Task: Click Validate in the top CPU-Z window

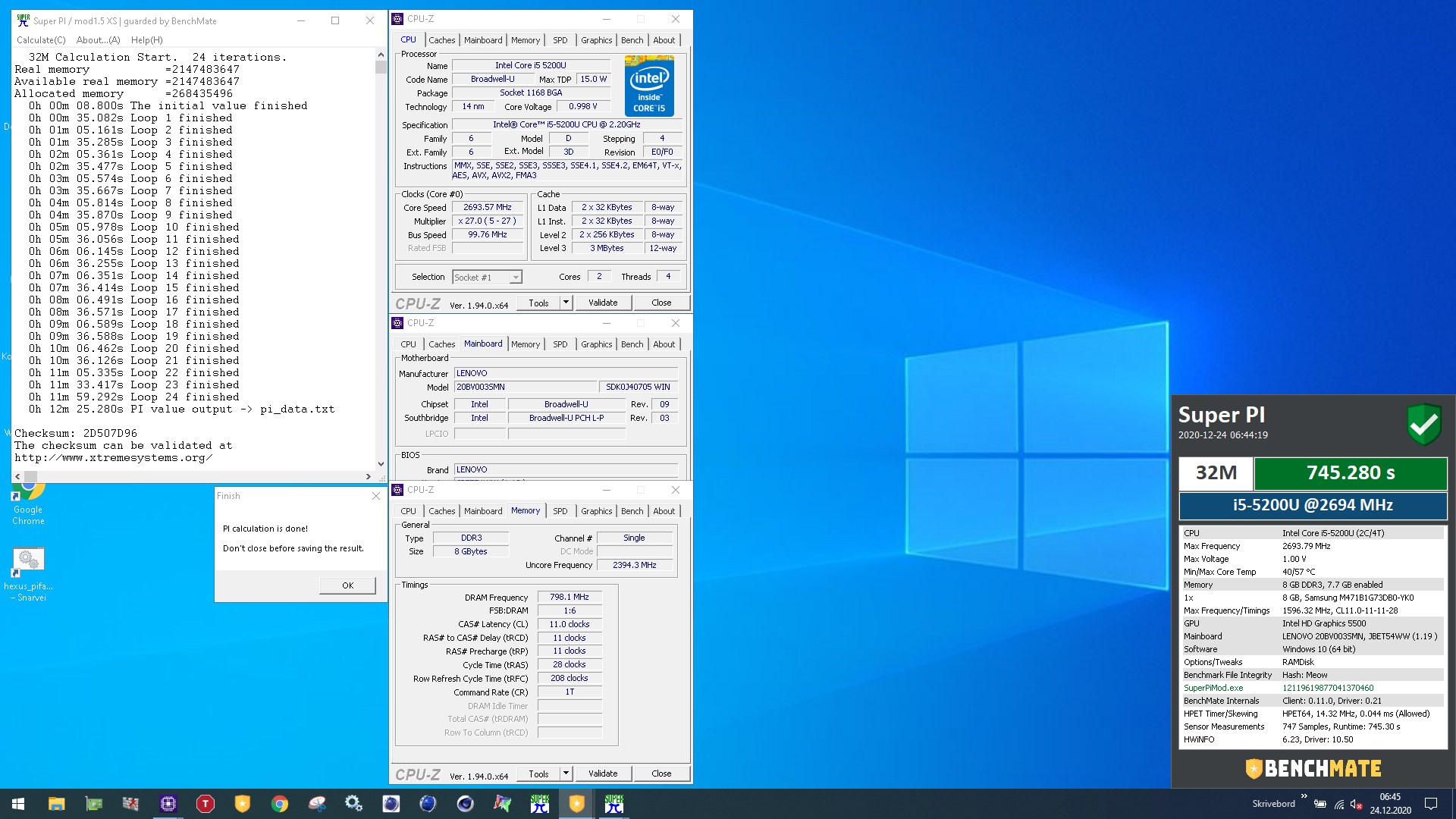Action: [603, 303]
